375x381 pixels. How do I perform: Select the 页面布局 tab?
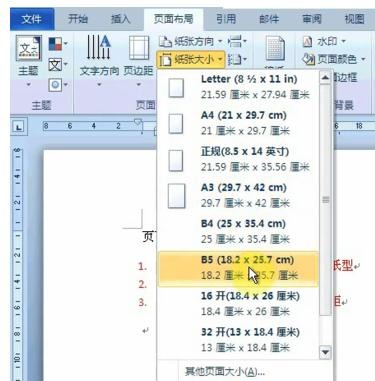pos(173,19)
